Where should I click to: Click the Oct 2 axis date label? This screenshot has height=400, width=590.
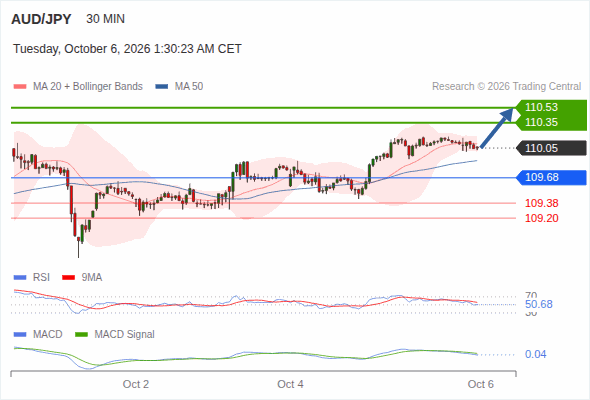[136, 384]
